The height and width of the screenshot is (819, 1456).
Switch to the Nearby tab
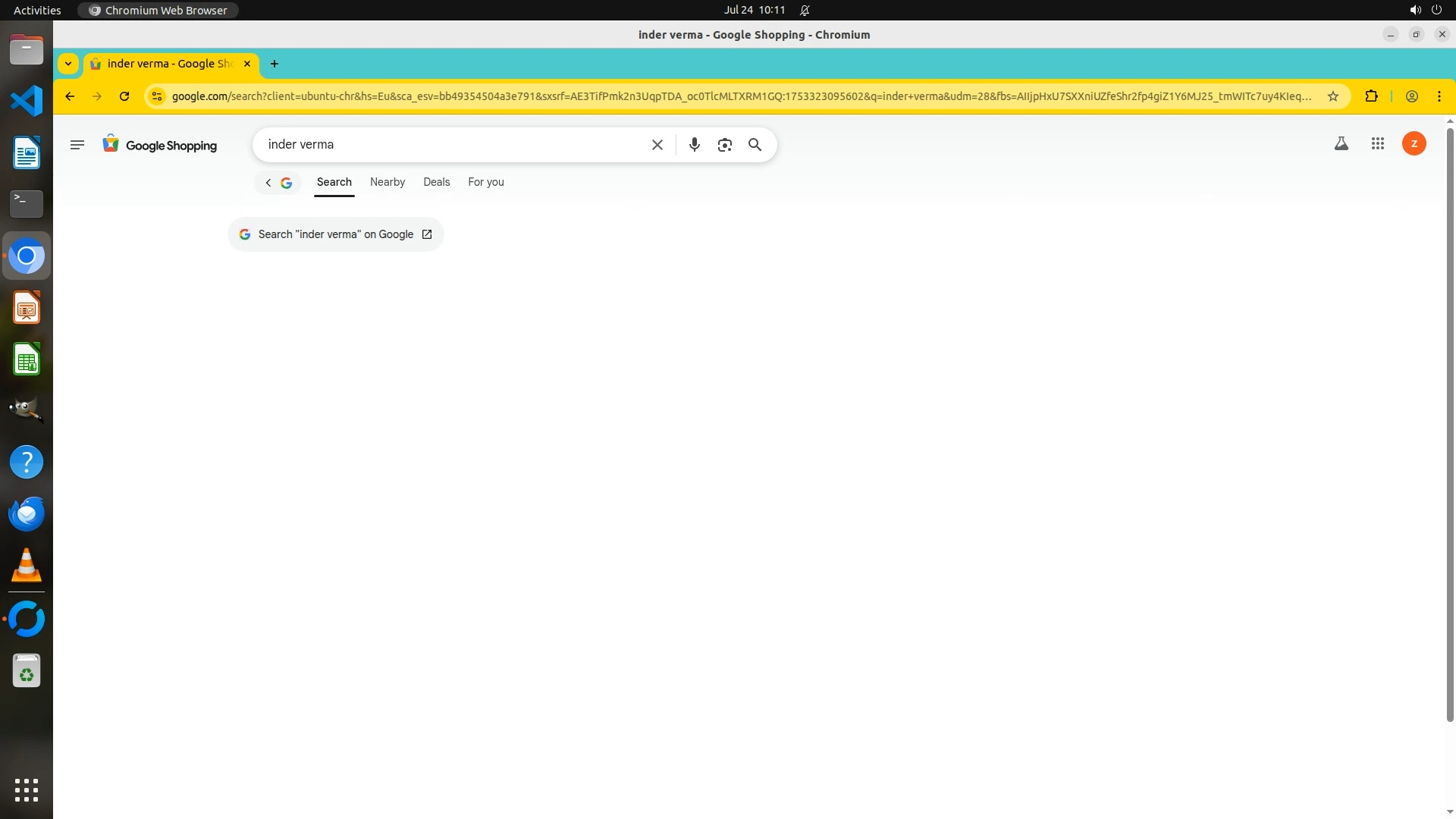pyautogui.click(x=387, y=182)
